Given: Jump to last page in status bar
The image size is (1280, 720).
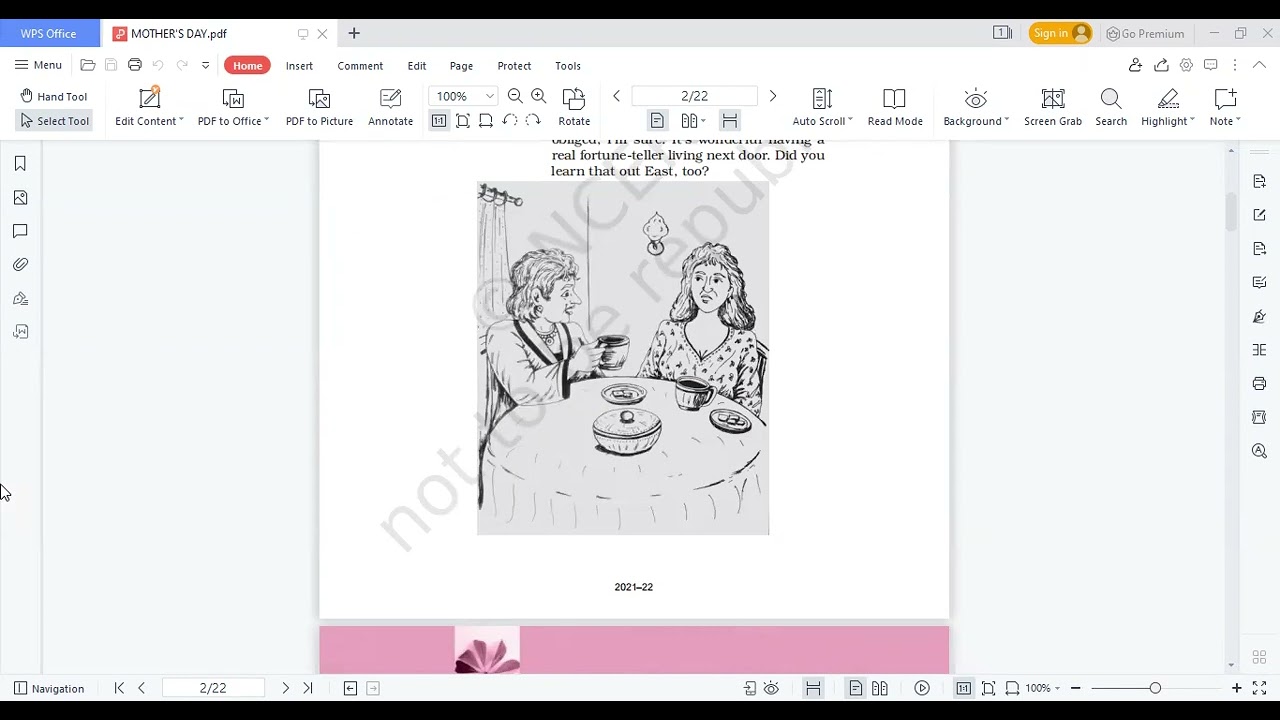Looking at the screenshot, I should tap(308, 688).
